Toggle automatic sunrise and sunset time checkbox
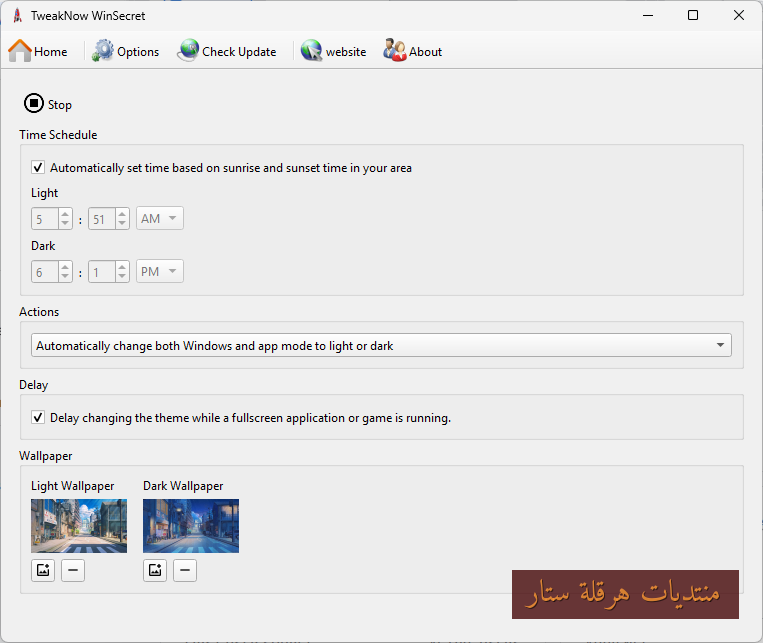 (x=38, y=167)
